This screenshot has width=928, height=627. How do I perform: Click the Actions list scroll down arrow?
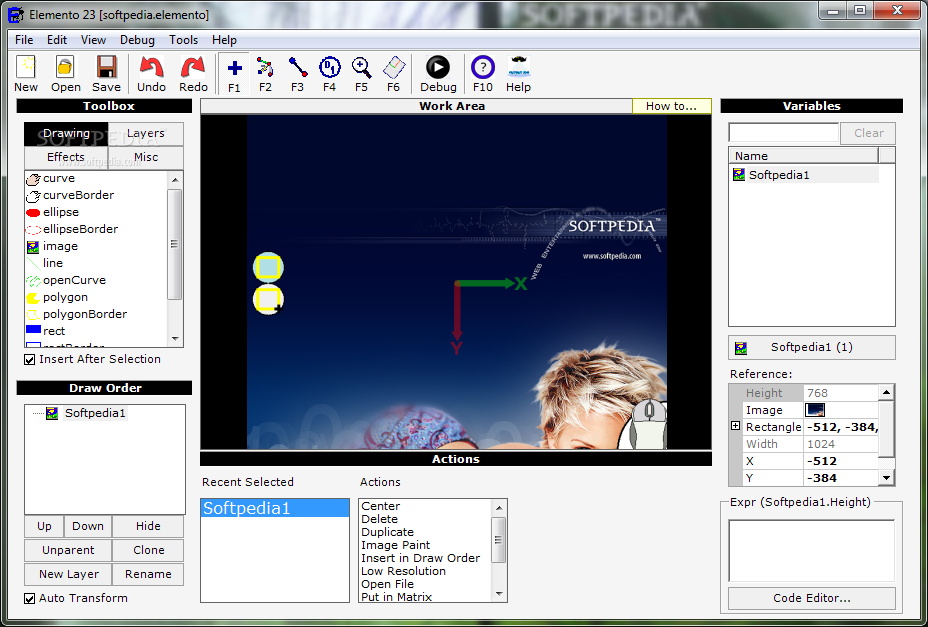(x=499, y=594)
